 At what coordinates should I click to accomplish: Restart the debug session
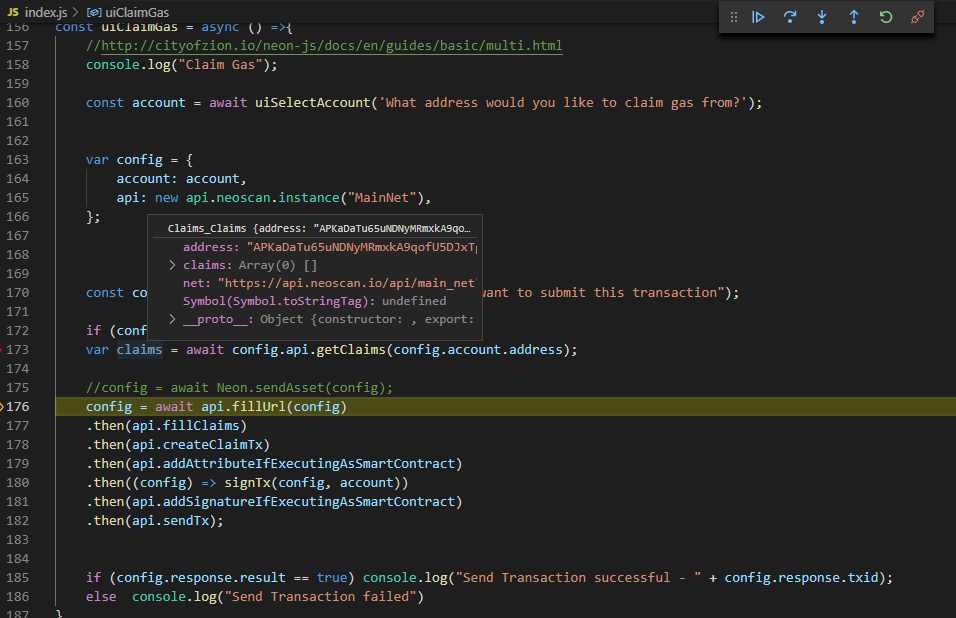(x=886, y=17)
